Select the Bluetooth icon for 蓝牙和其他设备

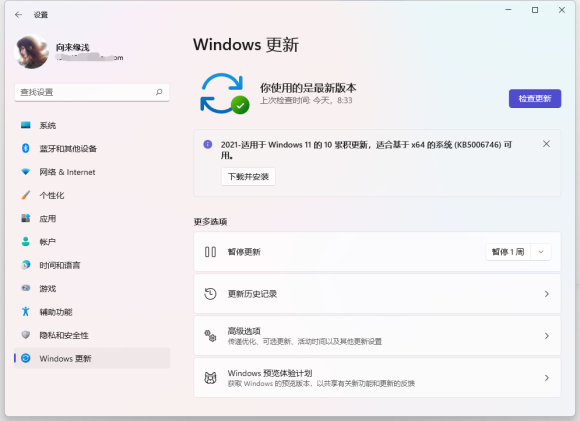tap(26, 148)
